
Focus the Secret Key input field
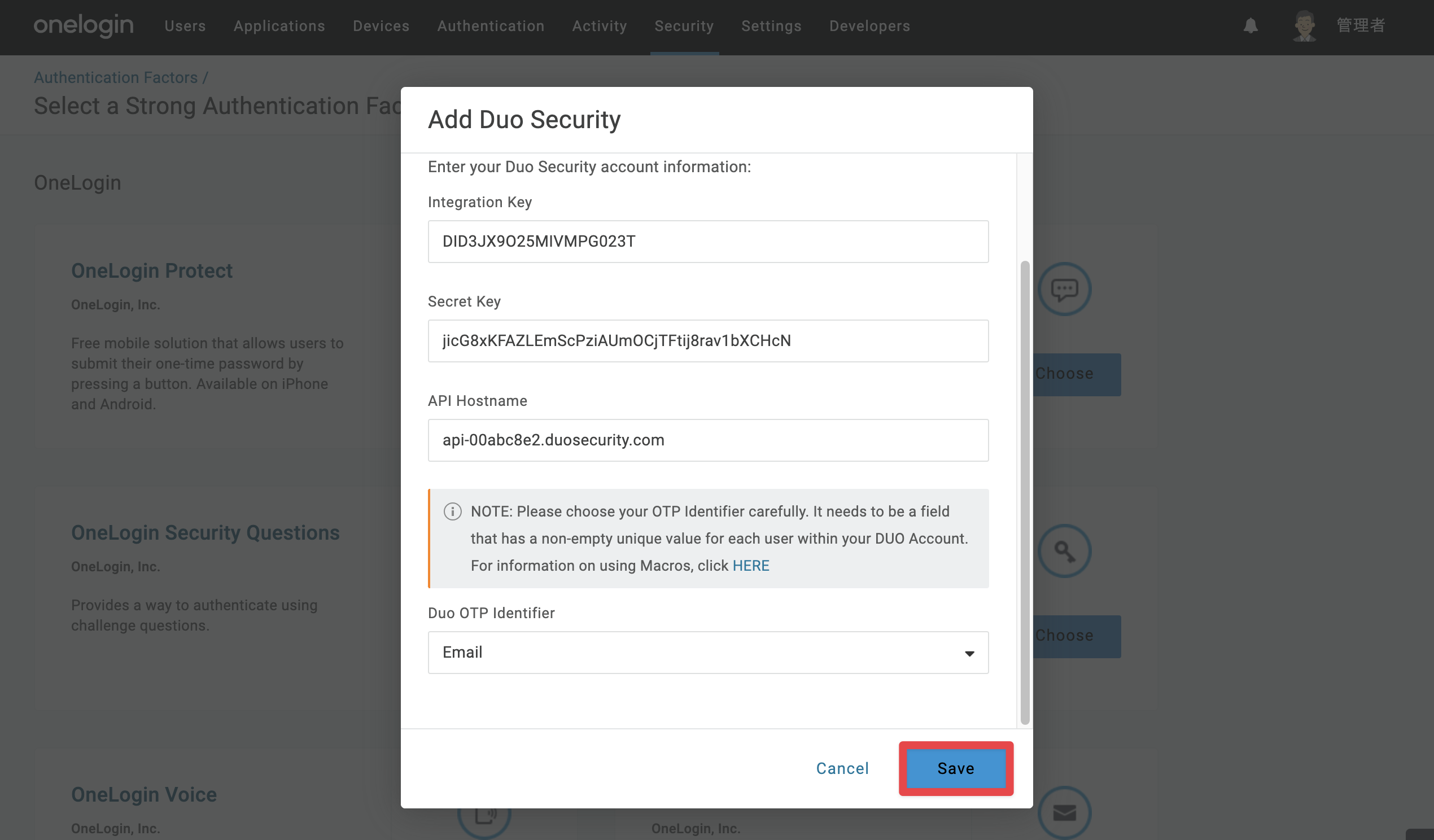708,341
